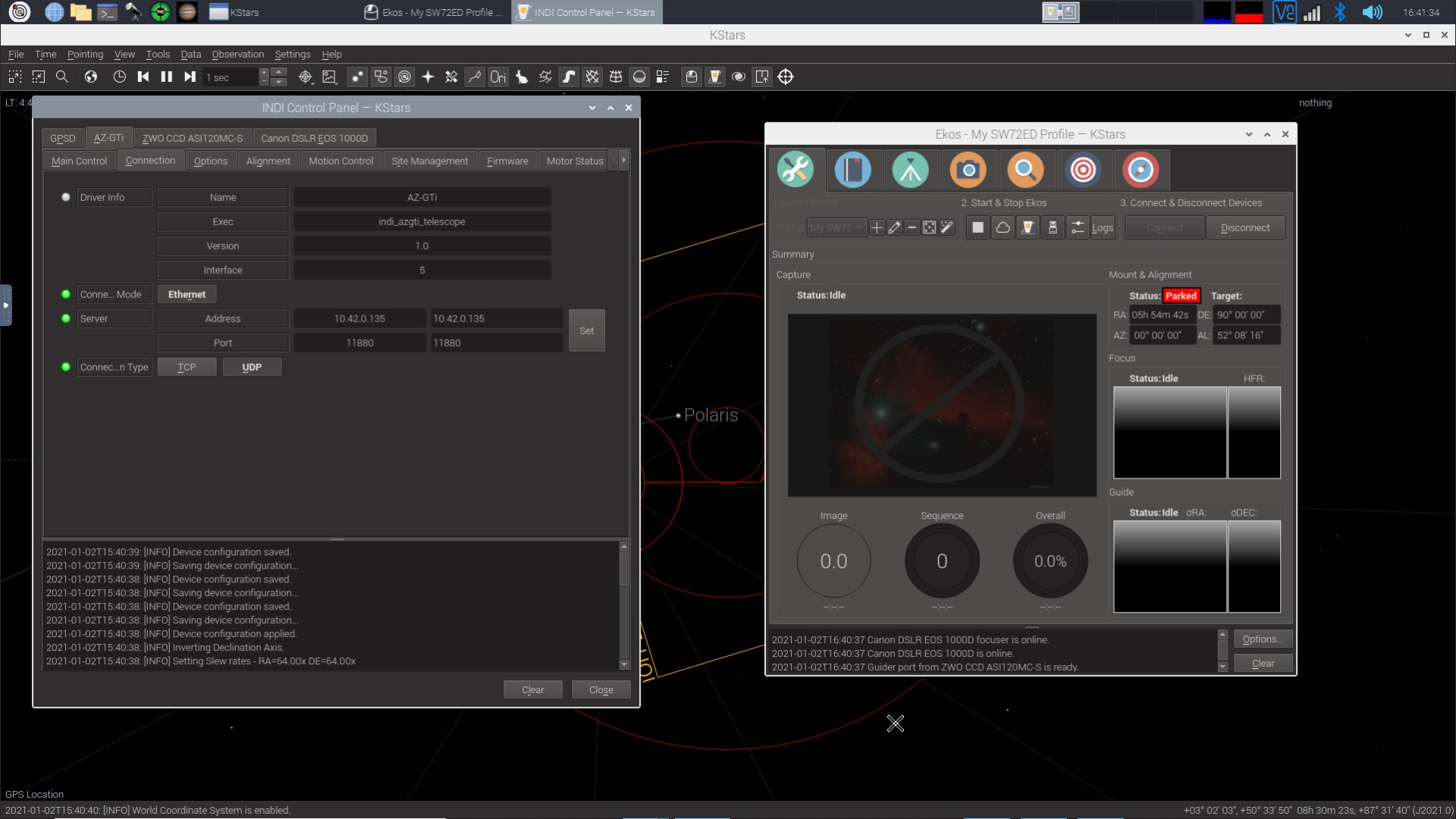Open the Observation menu
1456x819 pixels.
tap(237, 54)
